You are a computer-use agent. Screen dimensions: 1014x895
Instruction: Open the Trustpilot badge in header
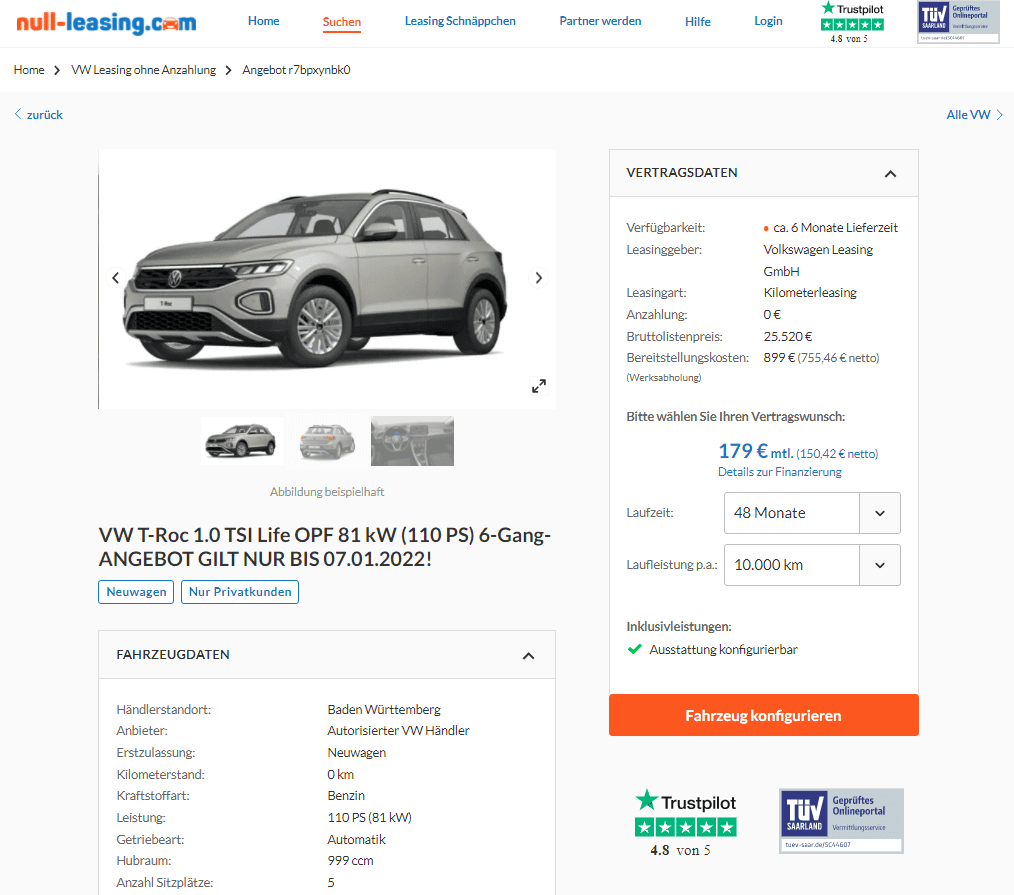pos(852,23)
